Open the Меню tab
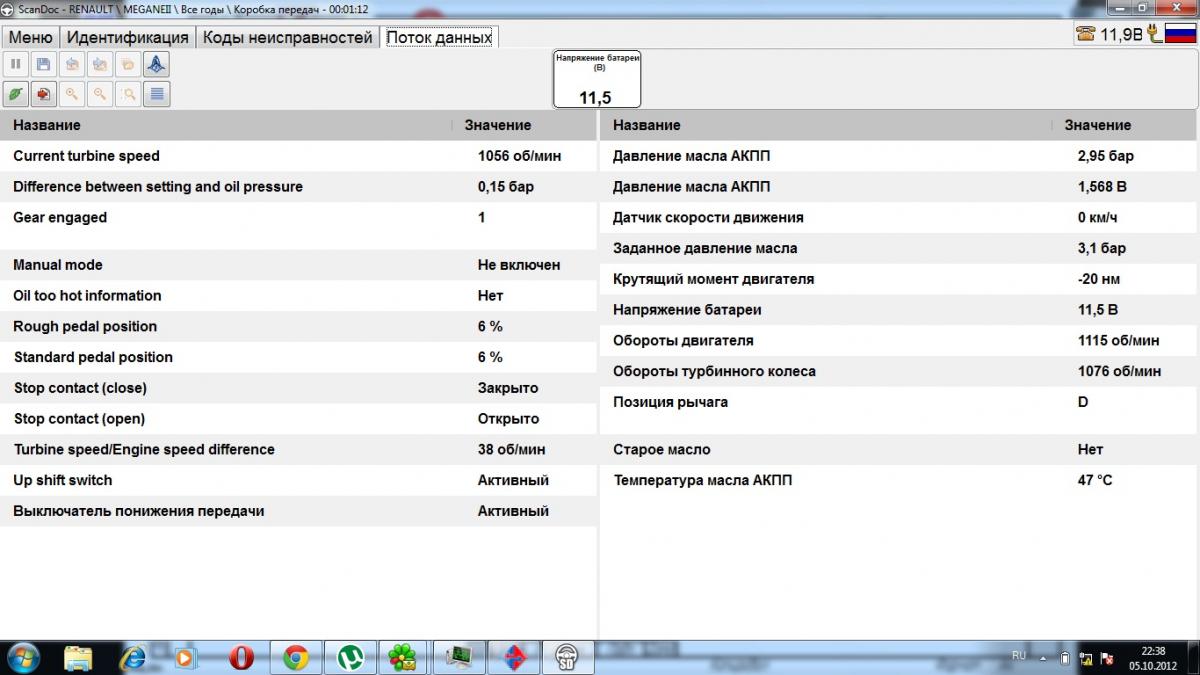Screen dimensions: 1200x675 tap(30, 37)
